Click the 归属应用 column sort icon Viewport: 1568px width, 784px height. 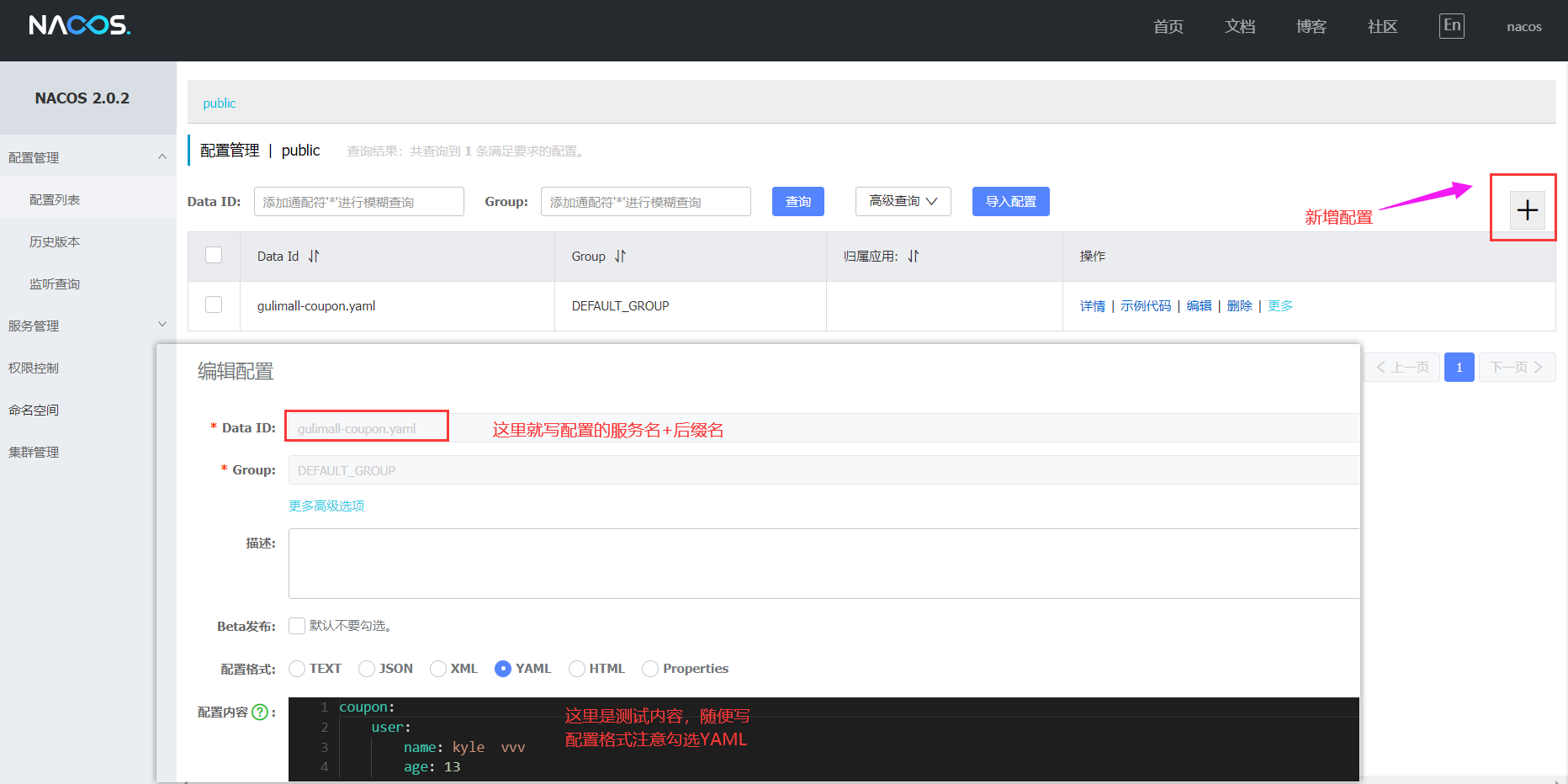click(914, 257)
